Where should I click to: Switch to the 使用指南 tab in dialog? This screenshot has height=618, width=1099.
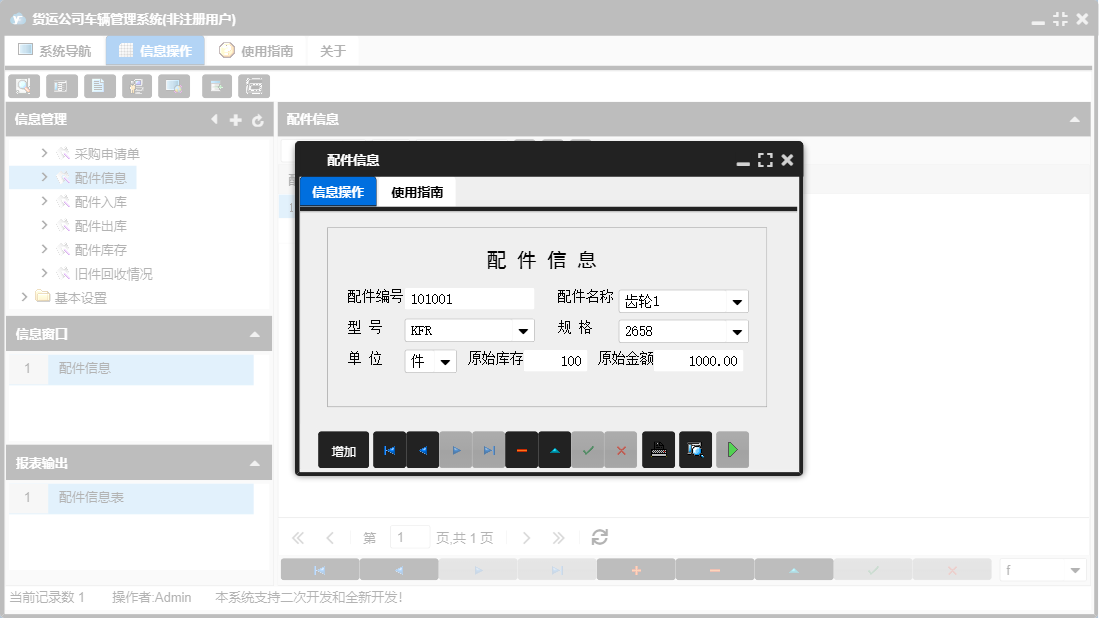tap(416, 190)
